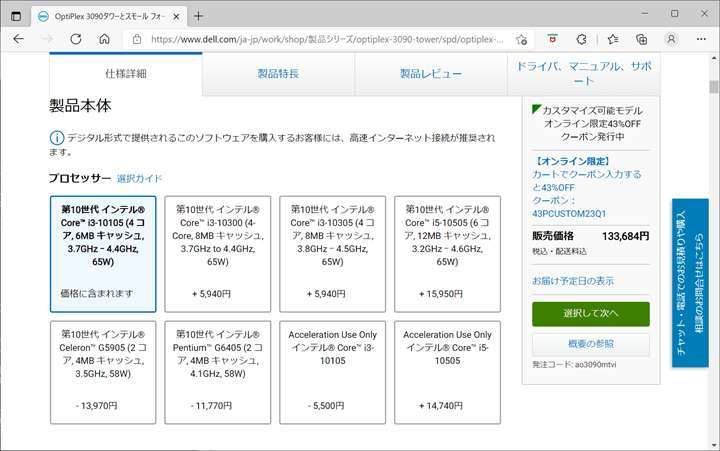Close the OptiPlex 3090 tab
Image resolution: width=720 pixels, height=451 pixels.
[176, 17]
